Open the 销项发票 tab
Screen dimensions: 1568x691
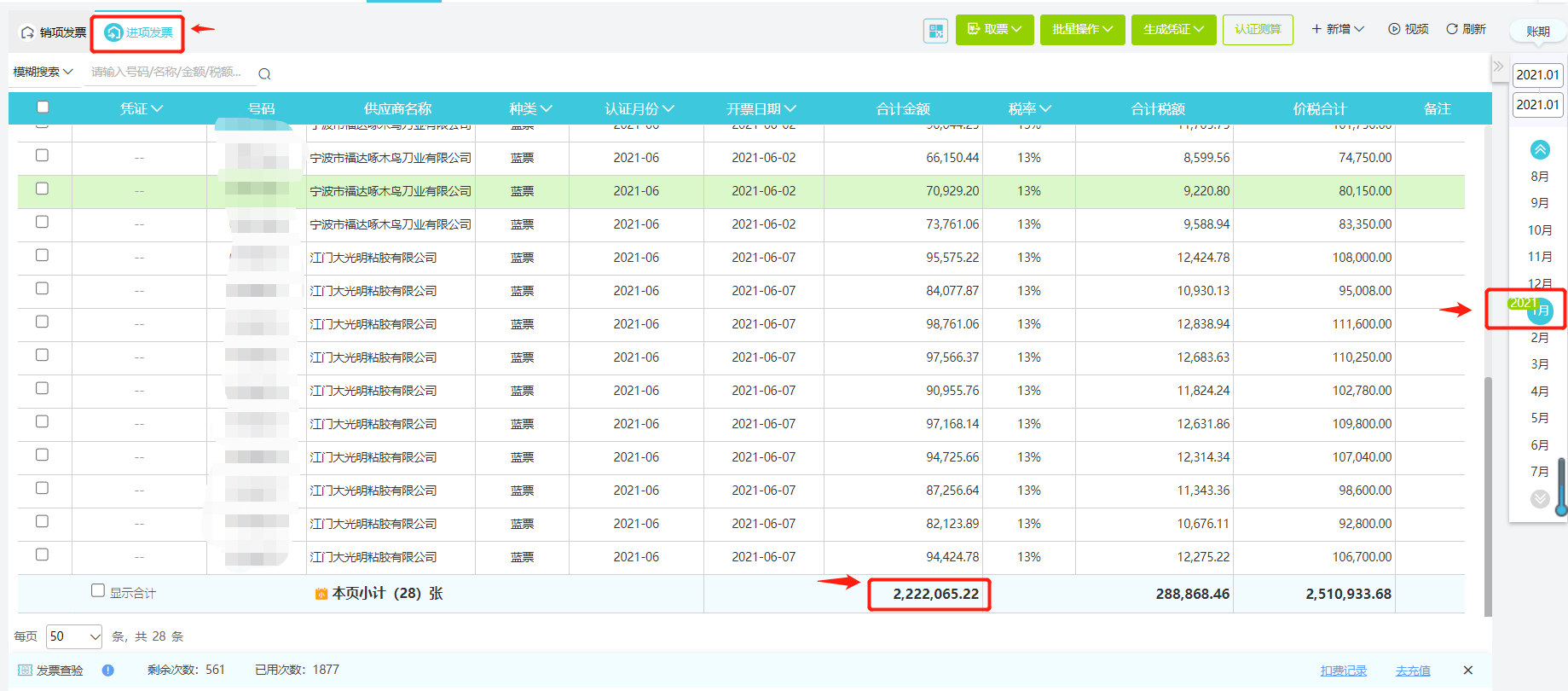coord(53,32)
